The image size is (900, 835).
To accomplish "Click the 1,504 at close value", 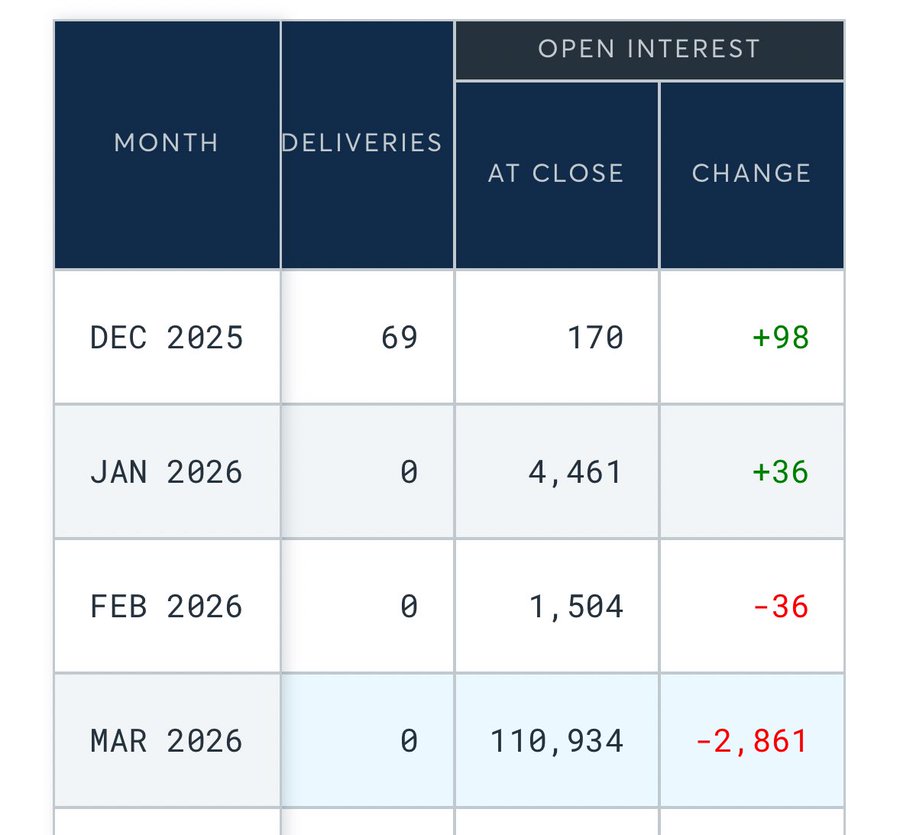I will tap(576, 607).
